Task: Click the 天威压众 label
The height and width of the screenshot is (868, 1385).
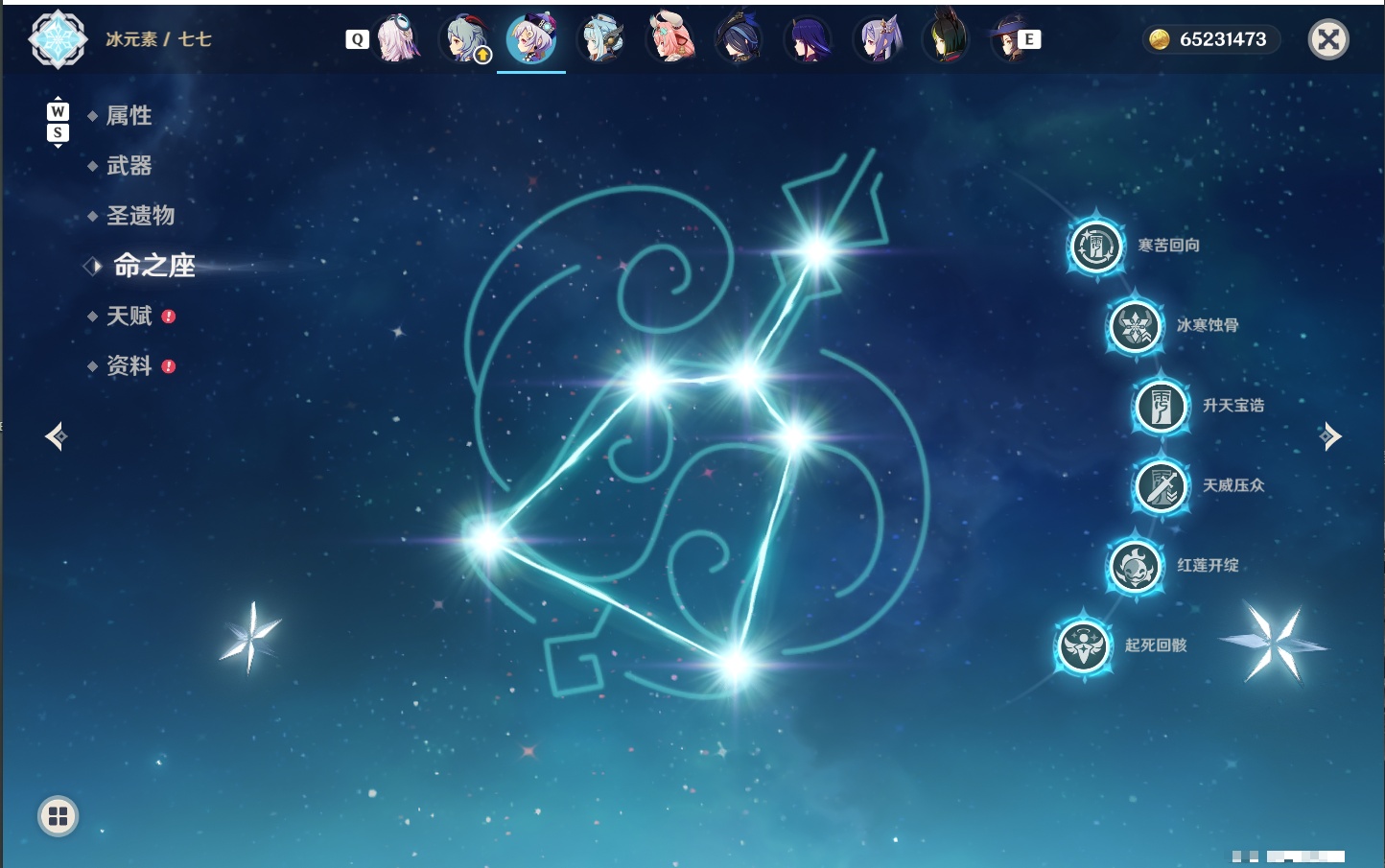Action: click(1233, 485)
